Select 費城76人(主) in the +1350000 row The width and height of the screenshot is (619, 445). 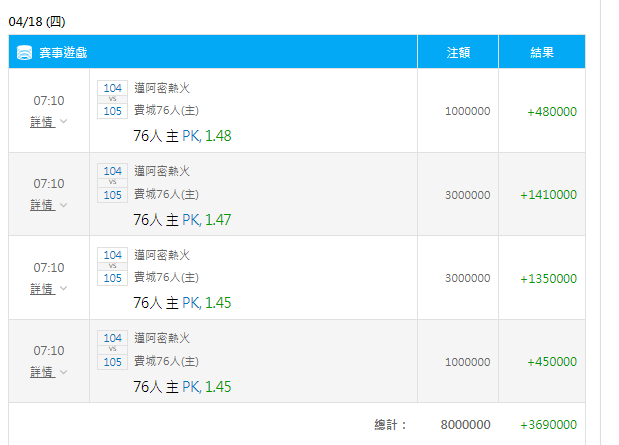[x=166, y=277]
